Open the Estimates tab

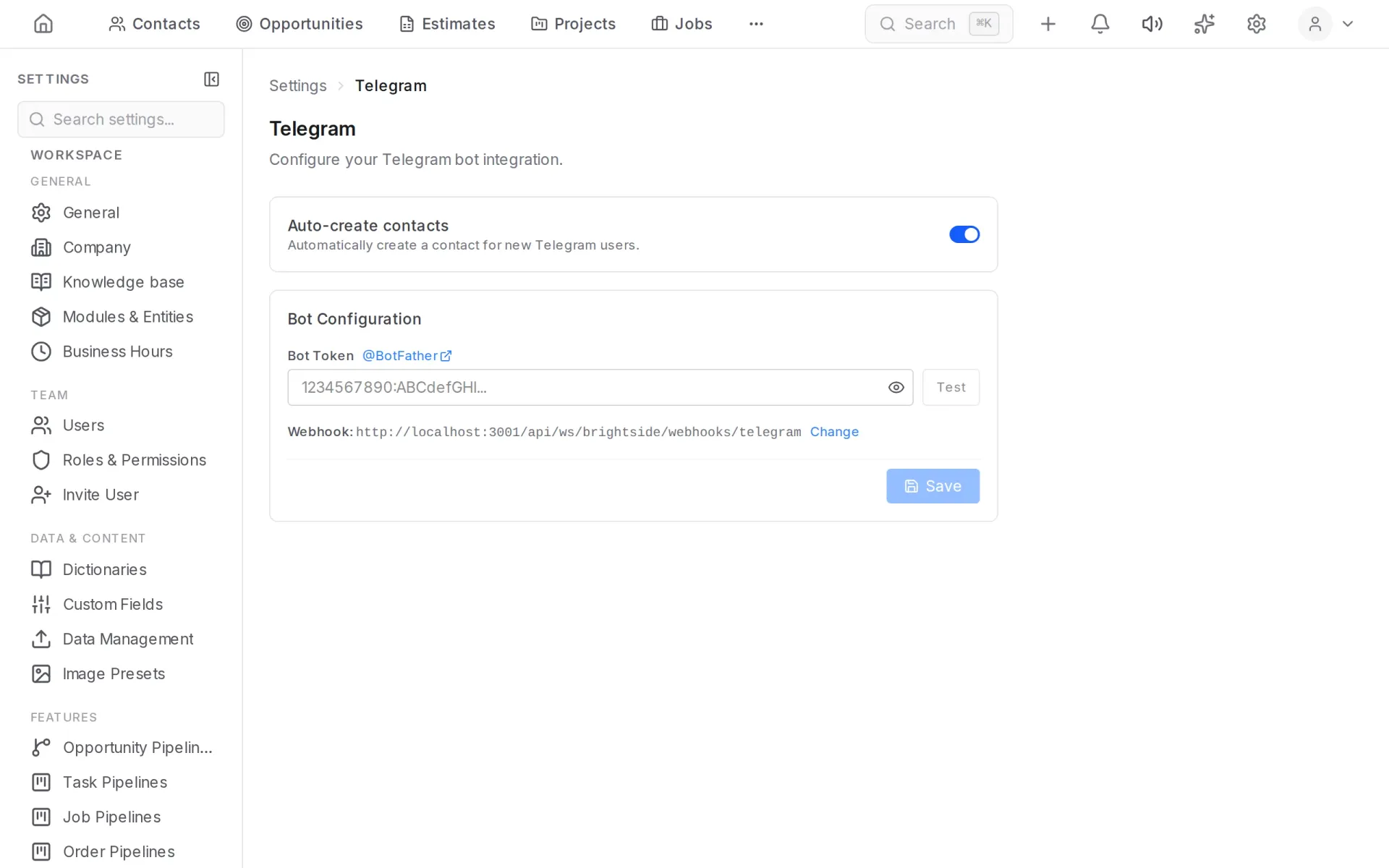(447, 24)
